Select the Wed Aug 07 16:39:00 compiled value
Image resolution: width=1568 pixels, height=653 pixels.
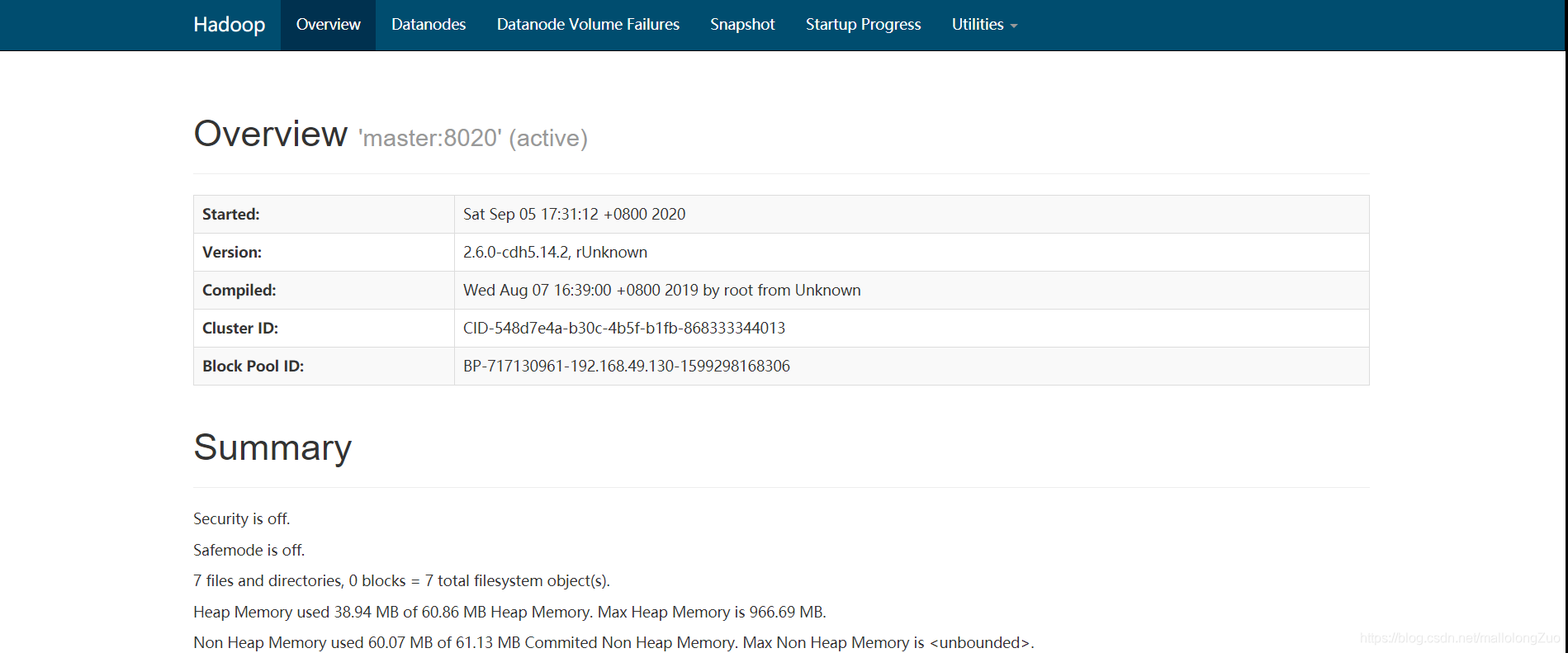[x=661, y=291]
